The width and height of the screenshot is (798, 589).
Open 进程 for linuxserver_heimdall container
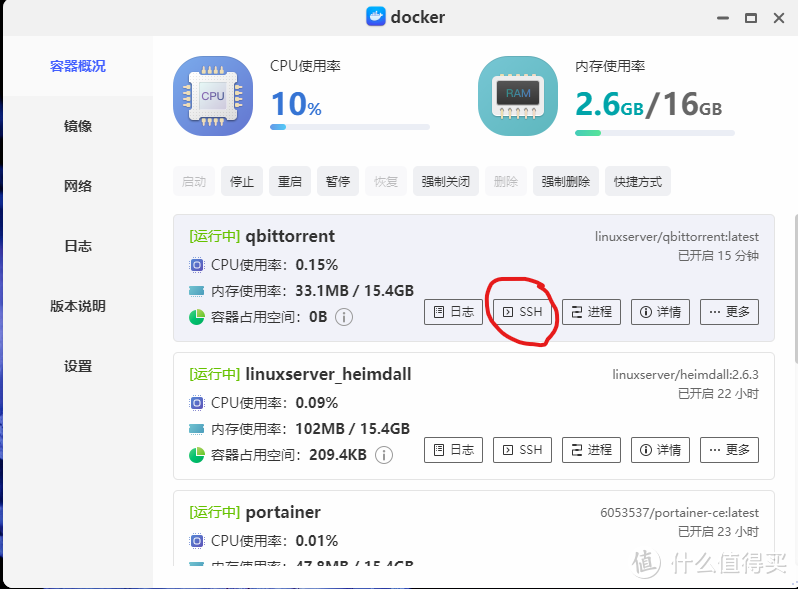tap(591, 450)
